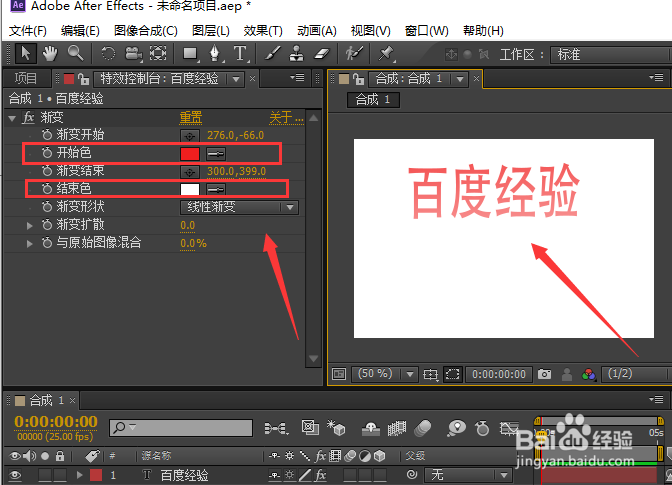672x485 pixels.
Task: Open Brainstorm from the timeline toolbar
Action: 456,427
